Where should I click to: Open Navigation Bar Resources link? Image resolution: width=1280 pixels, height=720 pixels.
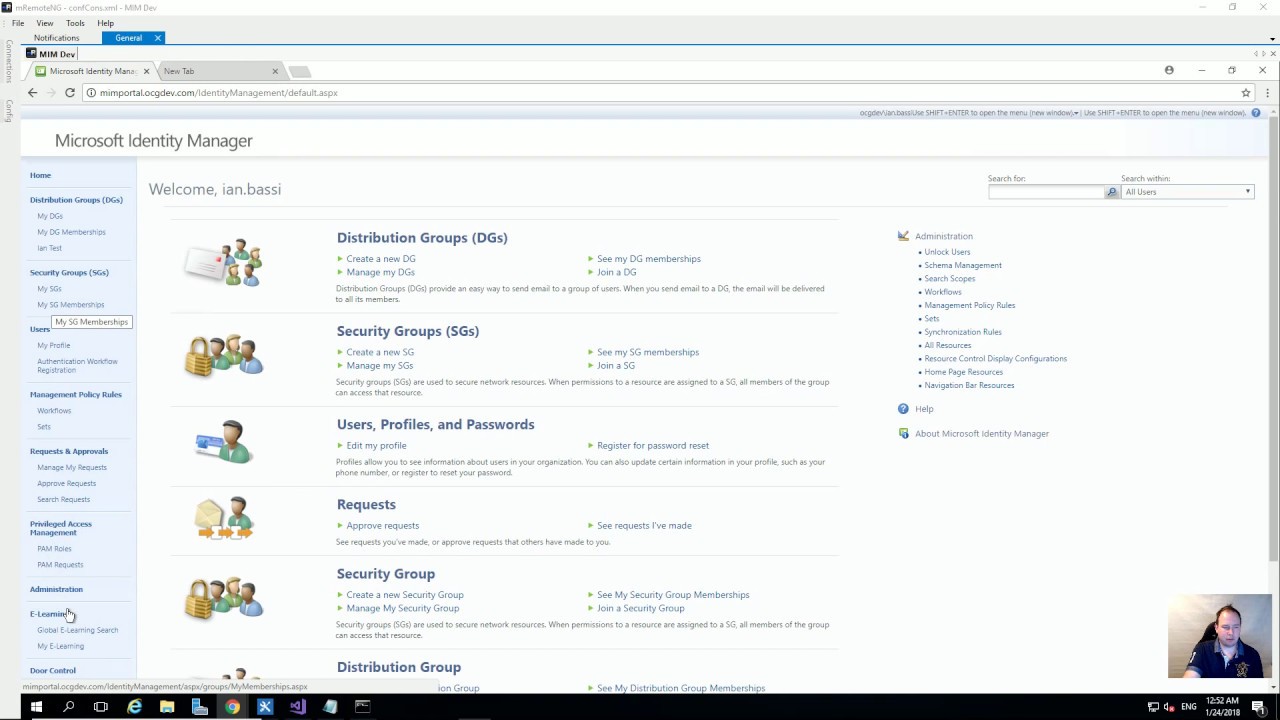969,386
